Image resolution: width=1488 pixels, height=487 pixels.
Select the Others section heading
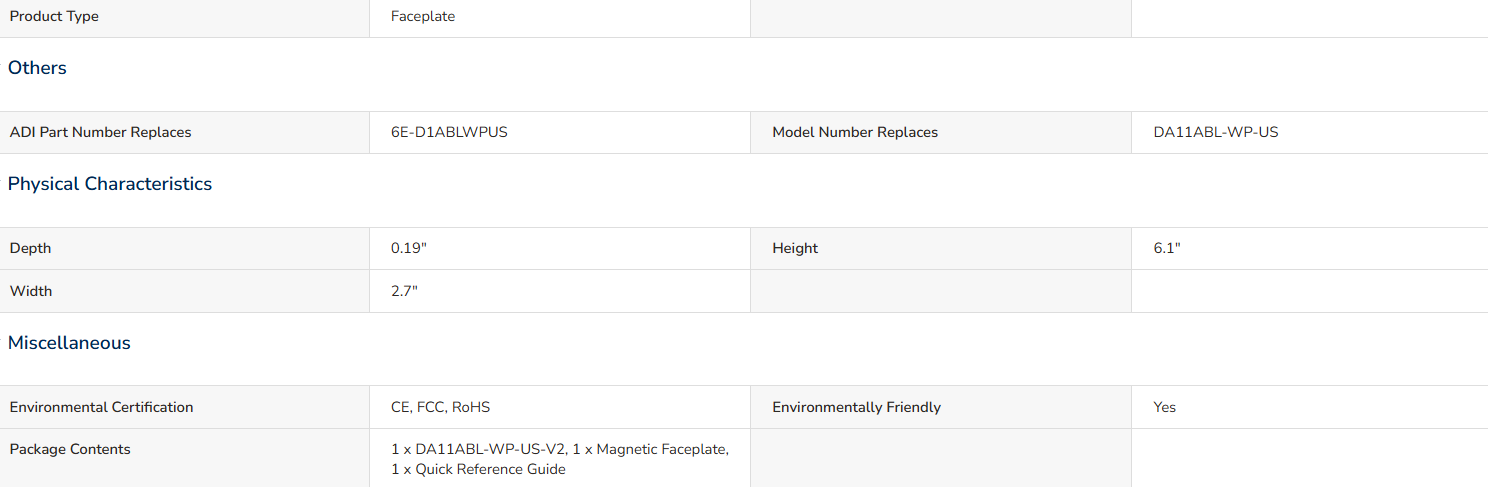[x=37, y=68]
